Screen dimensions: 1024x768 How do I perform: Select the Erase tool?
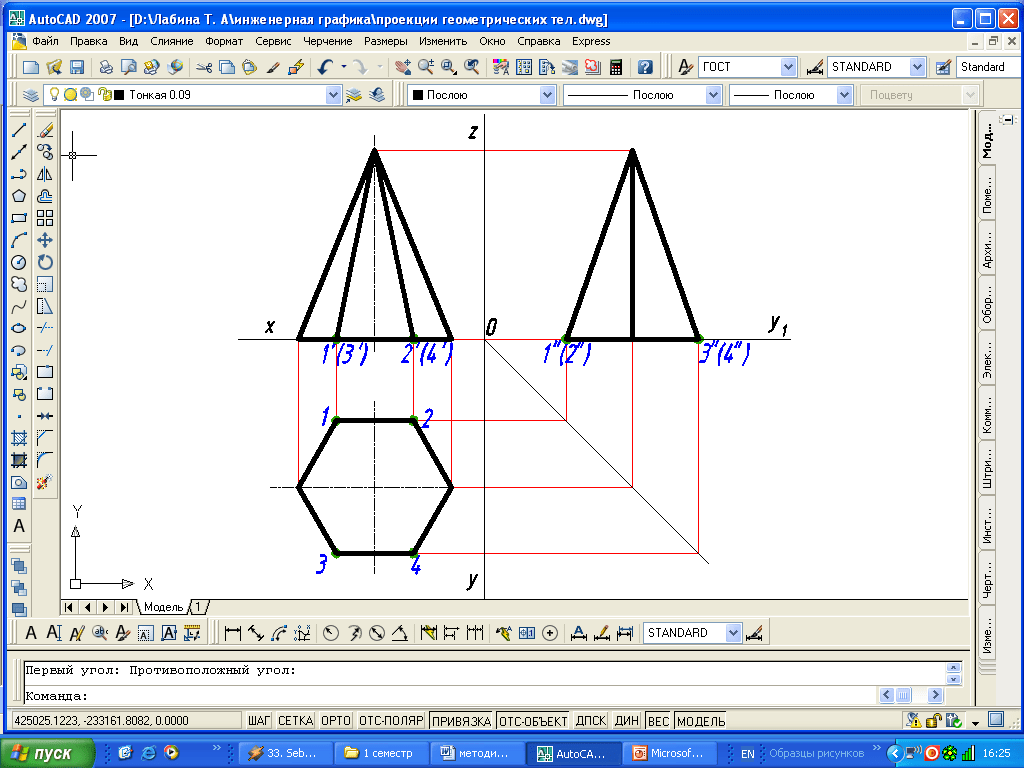45,130
